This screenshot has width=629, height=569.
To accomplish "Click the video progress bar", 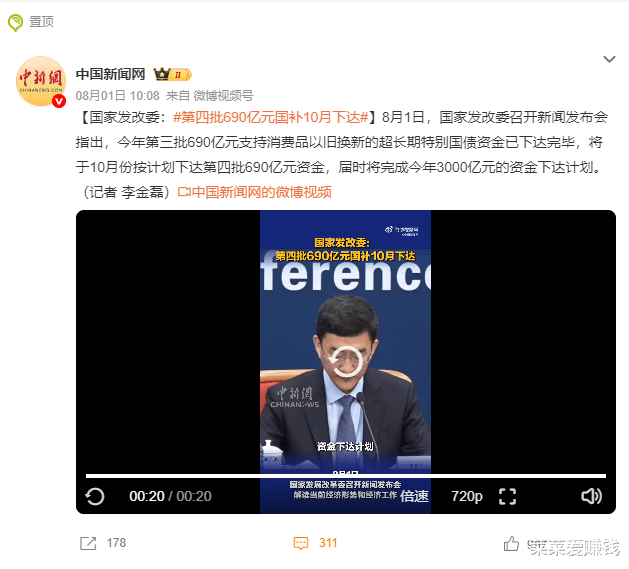I will [x=346, y=476].
